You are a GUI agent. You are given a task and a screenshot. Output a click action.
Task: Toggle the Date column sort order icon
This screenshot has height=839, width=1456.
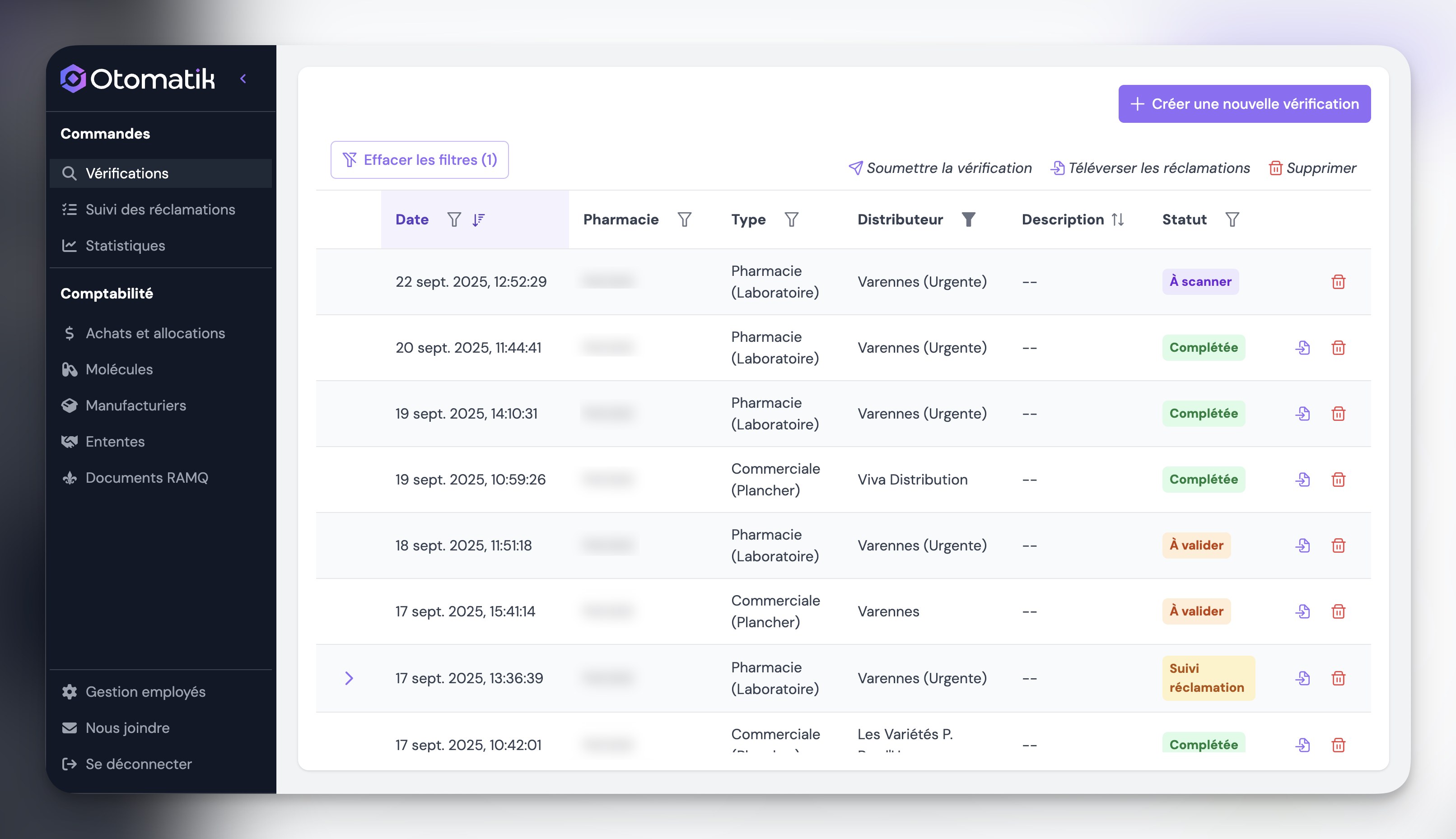(478, 219)
